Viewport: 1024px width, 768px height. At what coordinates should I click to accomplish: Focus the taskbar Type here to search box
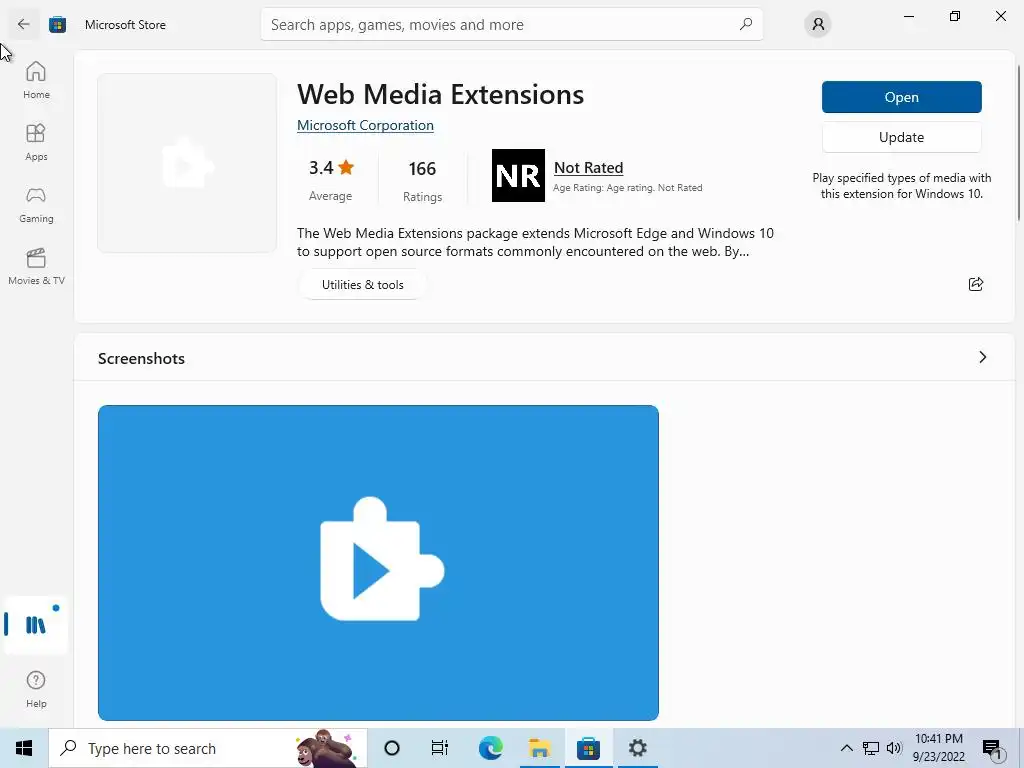tap(208, 748)
